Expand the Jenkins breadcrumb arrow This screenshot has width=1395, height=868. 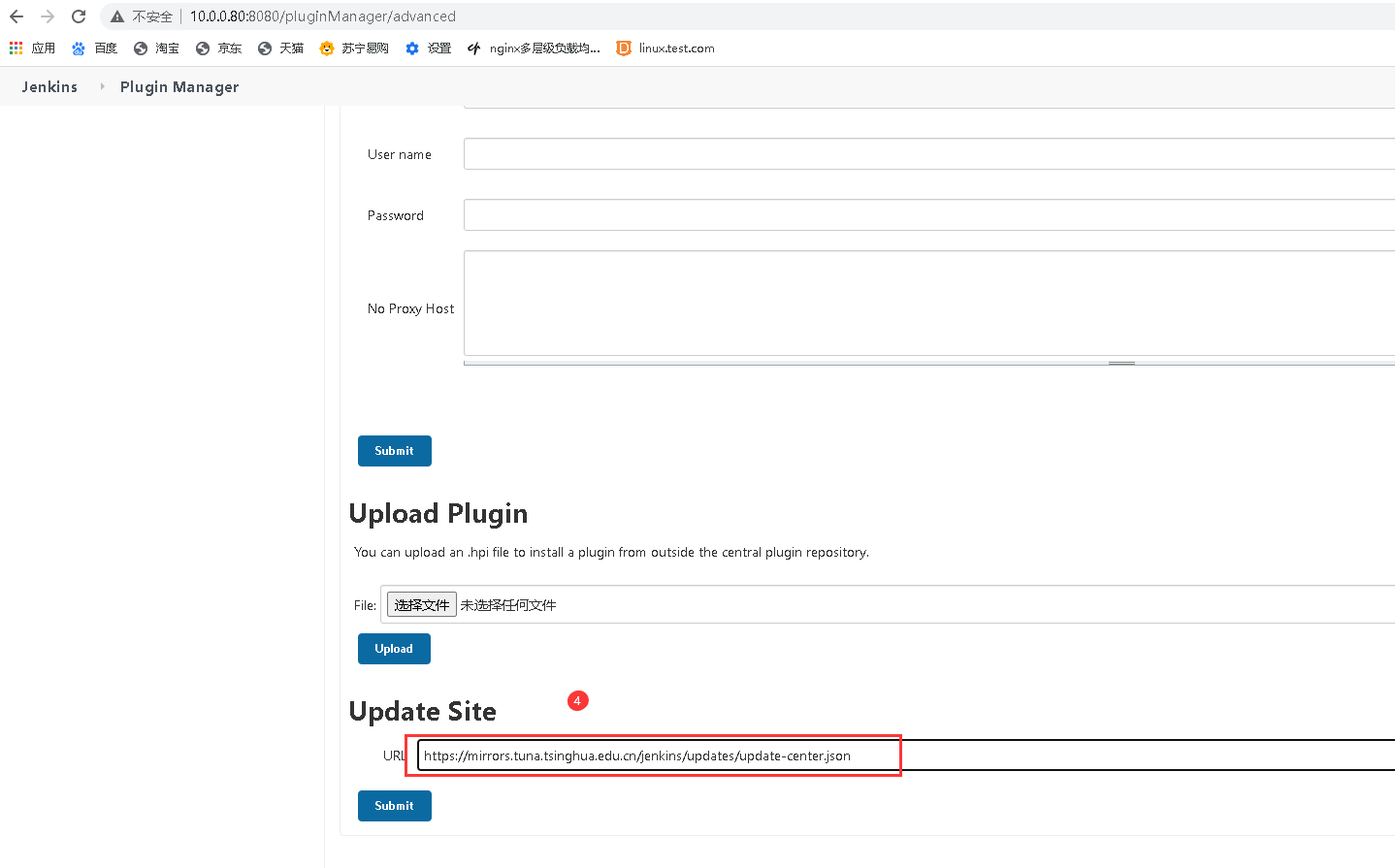[102, 86]
